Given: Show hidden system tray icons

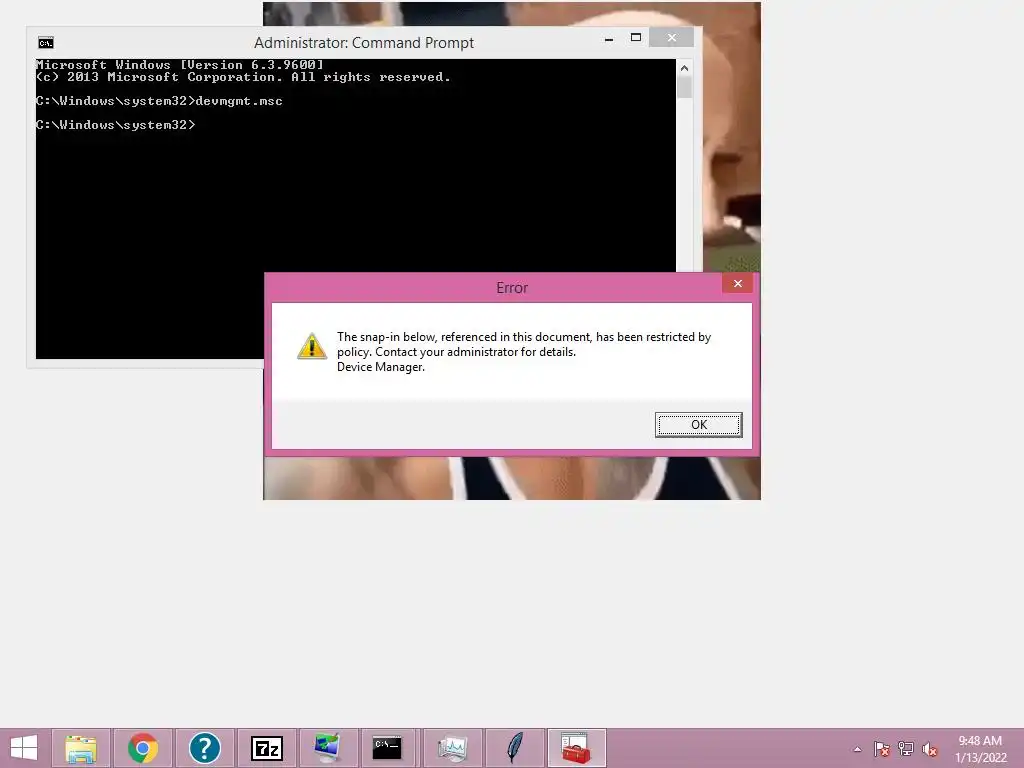Looking at the screenshot, I should click(x=857, y=749).
